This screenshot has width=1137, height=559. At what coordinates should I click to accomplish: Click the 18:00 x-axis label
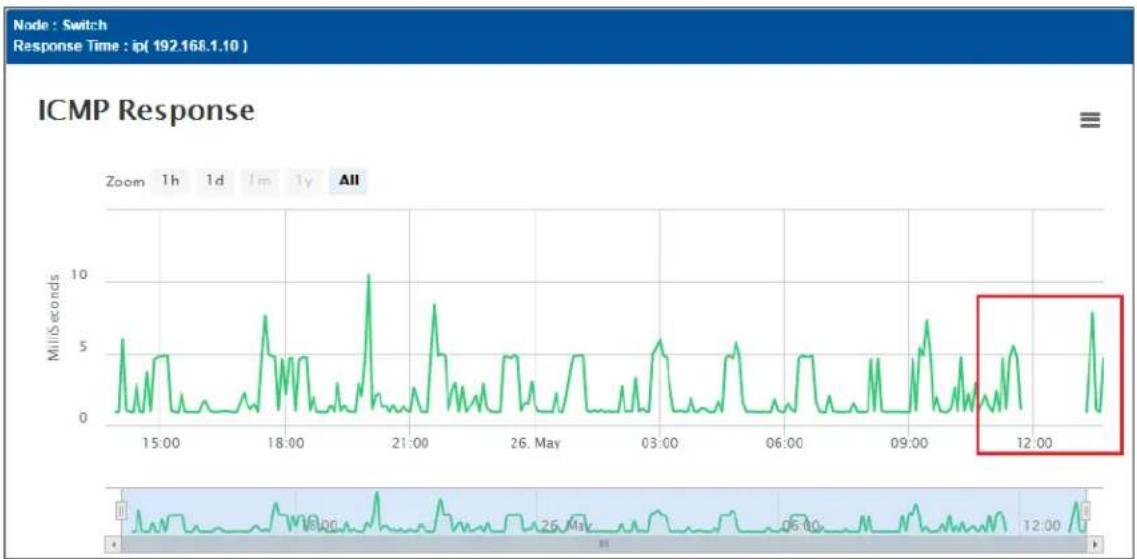[x=285, y=443]
